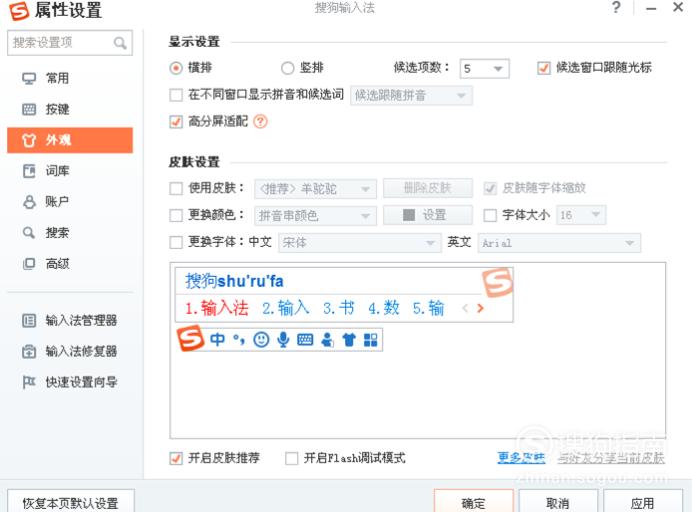Viewport: 692px width, 512px height.
Task: Open Chinese font dropdown showing 宋体
Action: pyautogui.click(x=359, y=243)
